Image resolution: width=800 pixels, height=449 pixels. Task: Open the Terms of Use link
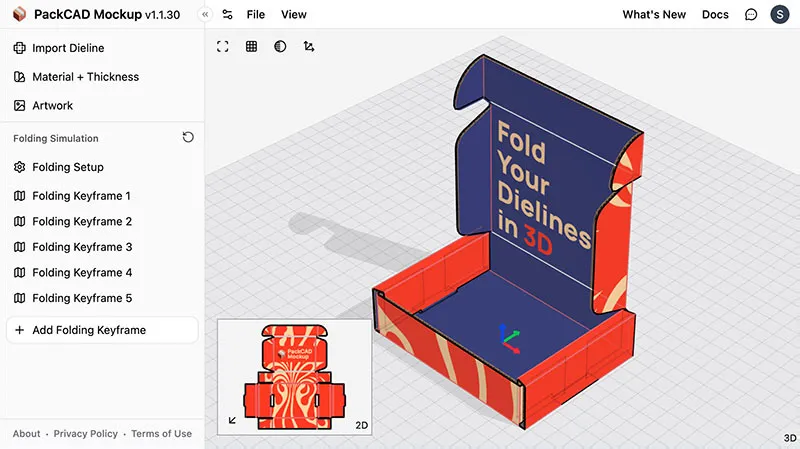pyautogui.click(x=161, y=434)
